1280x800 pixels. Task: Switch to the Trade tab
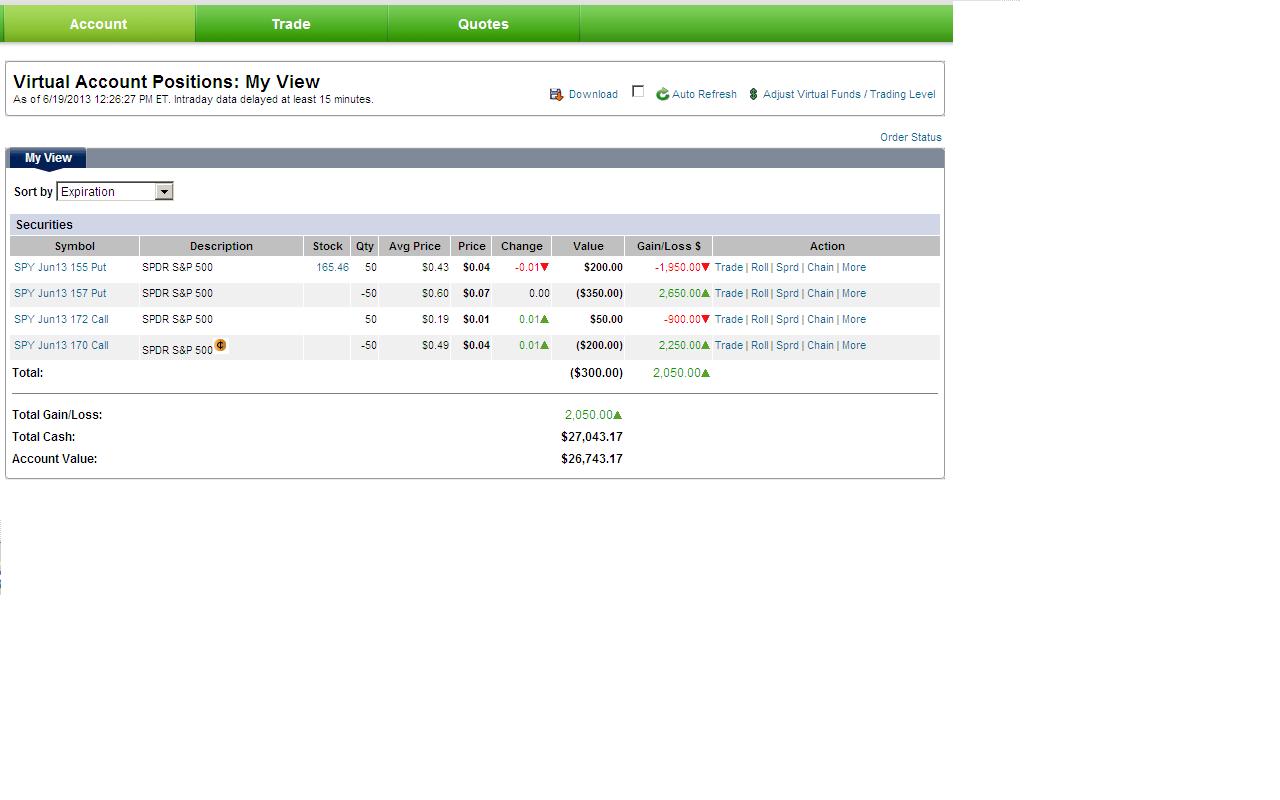[x=291, y=24]
